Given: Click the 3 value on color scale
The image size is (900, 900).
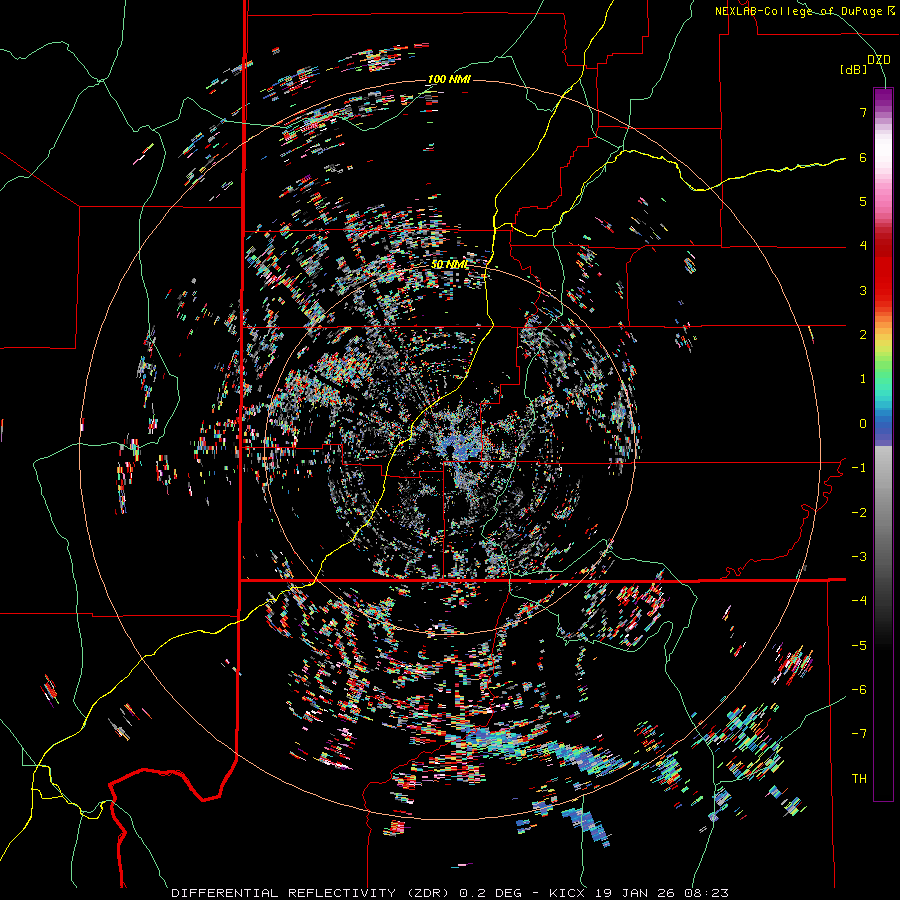Looking at the screenshot, I should [863, 290].
